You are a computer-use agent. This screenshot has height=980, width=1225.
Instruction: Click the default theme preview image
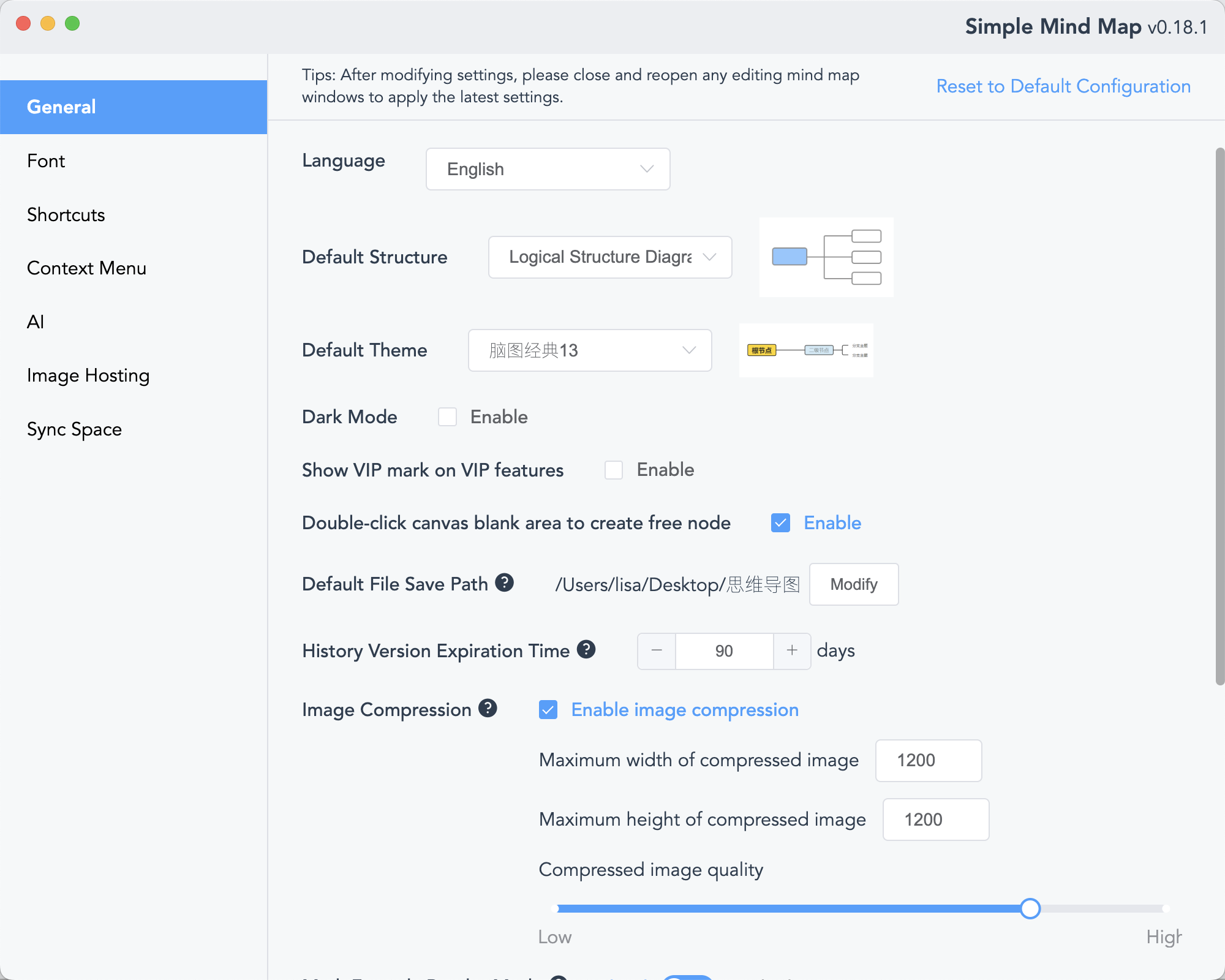pos(805,350)
